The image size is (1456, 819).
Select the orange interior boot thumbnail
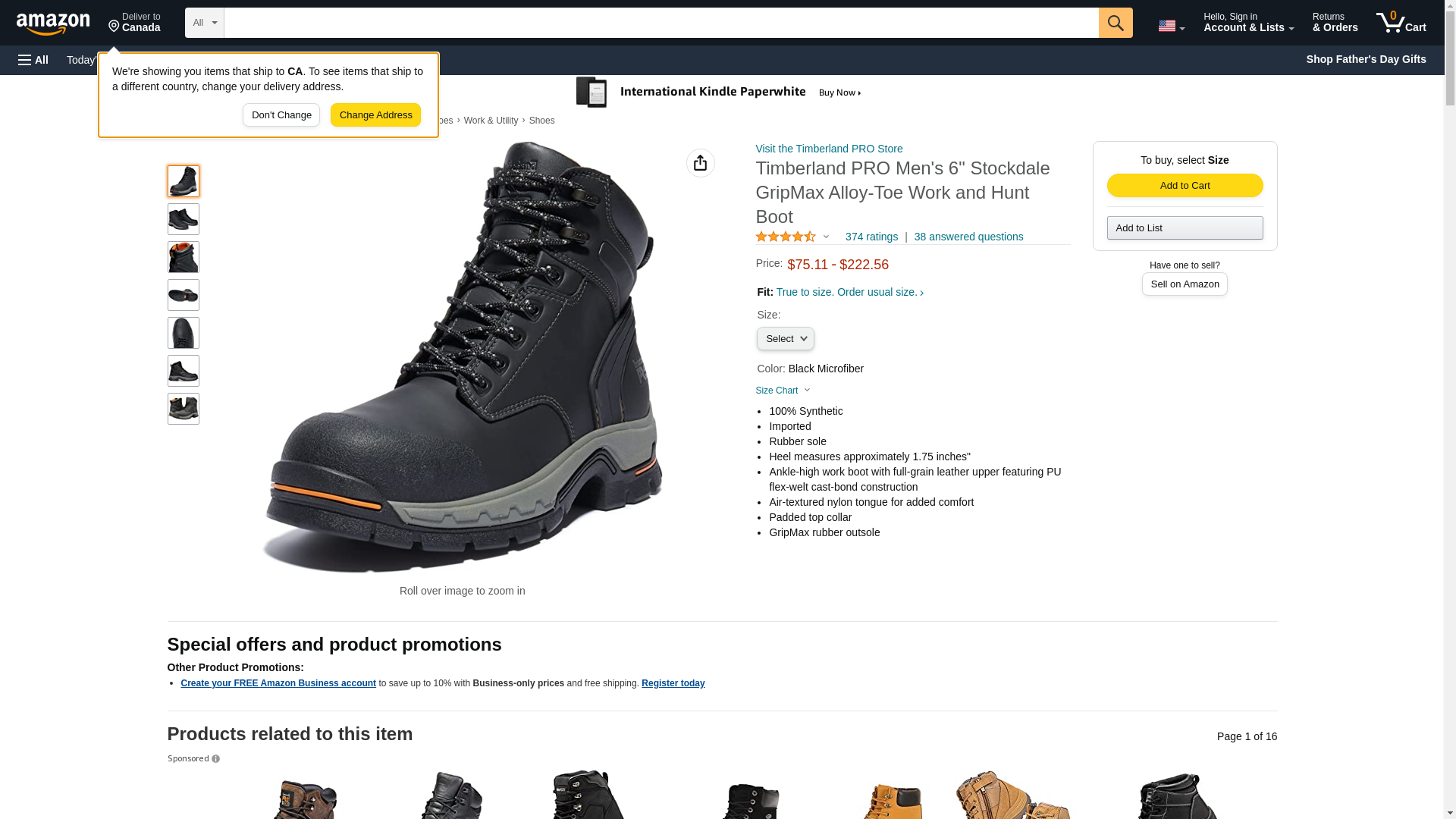(184, 257)
